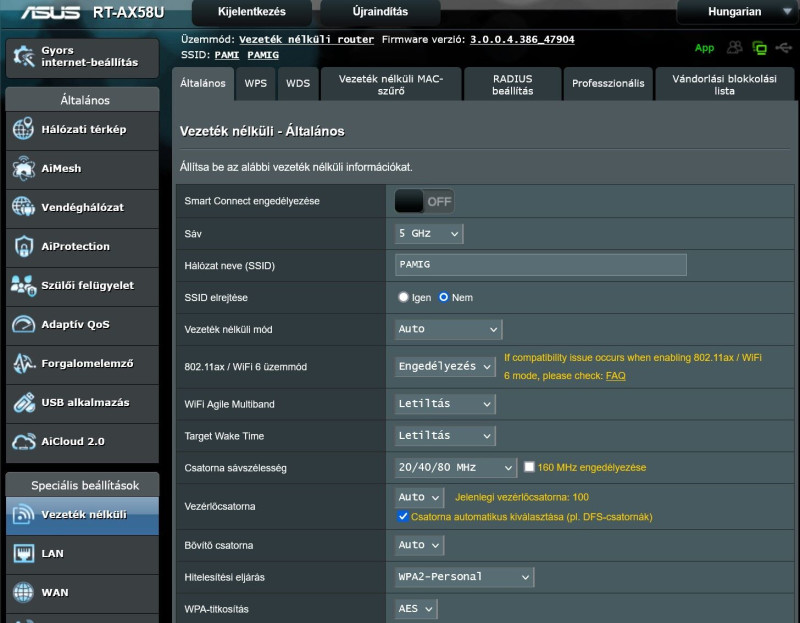
Task: Click the firmware version 3.0.0.4.386_47904 link
Action: tap(522, 39)
